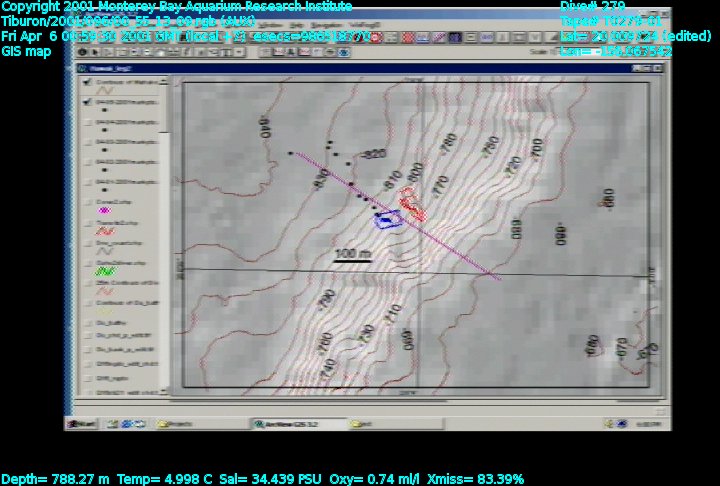The width and height of the screenshot is (720, 486).
Task: Turn on the Dino2dives.shp theme checkbox
Action: pyautogui.click(x=83, y=261)
